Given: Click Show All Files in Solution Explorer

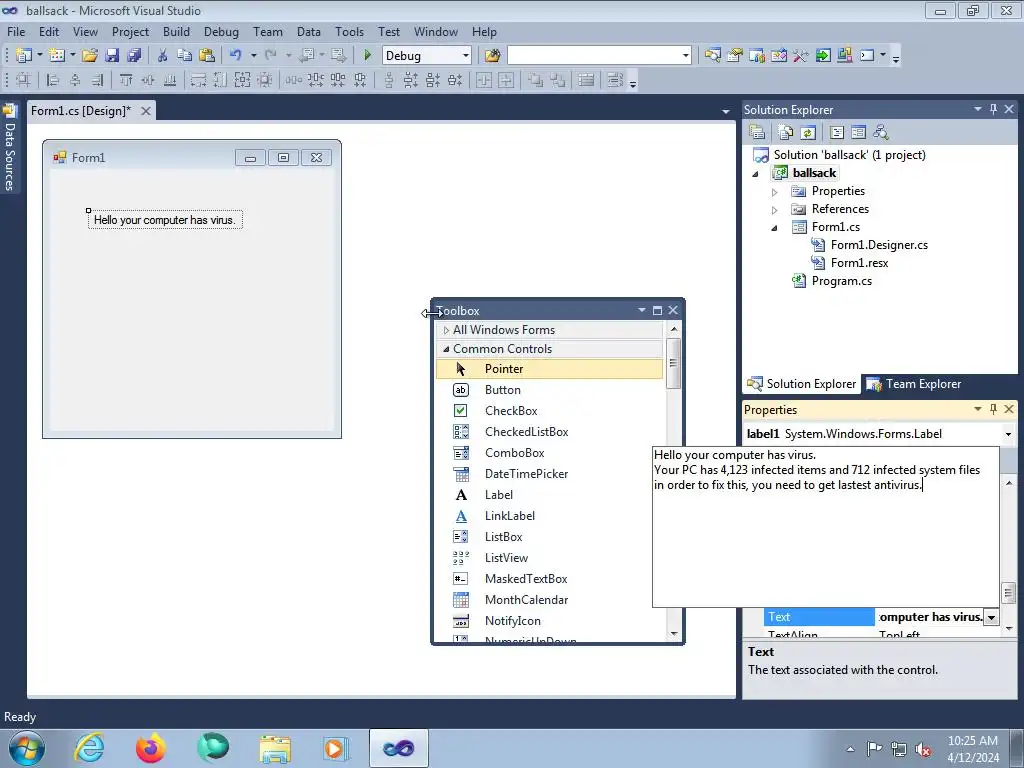Looking at the screenshot, I should (x=786, y=133).
